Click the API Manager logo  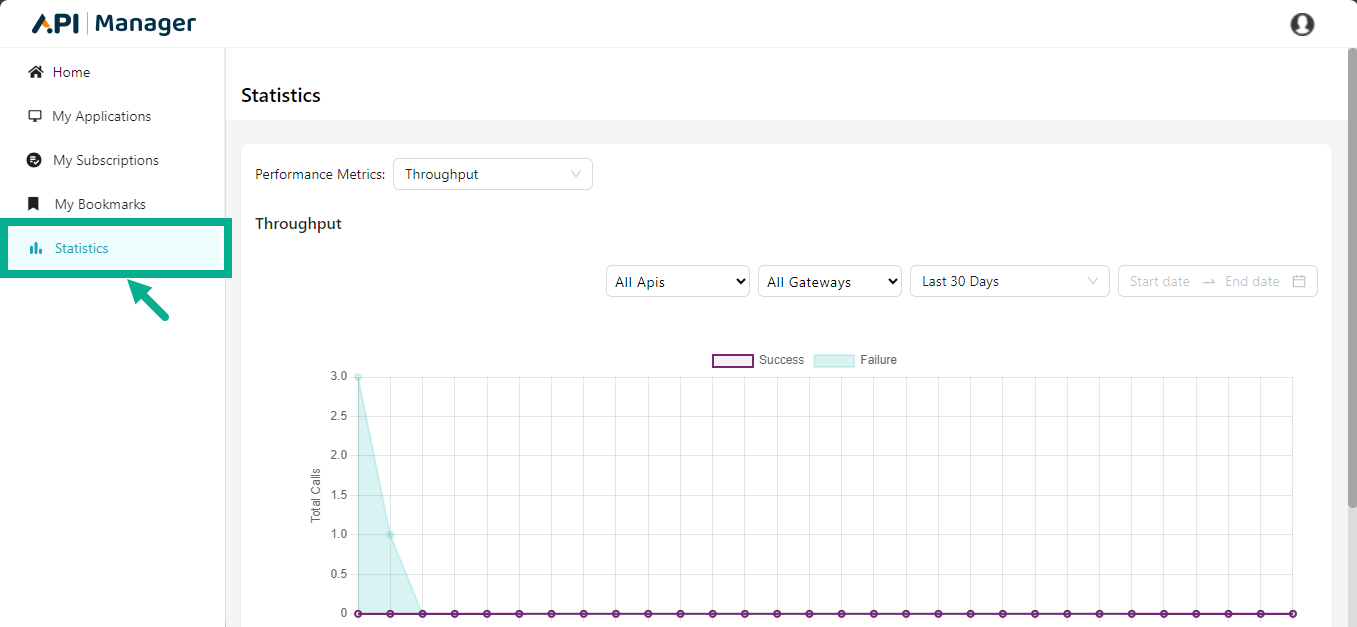coord(114,24)
